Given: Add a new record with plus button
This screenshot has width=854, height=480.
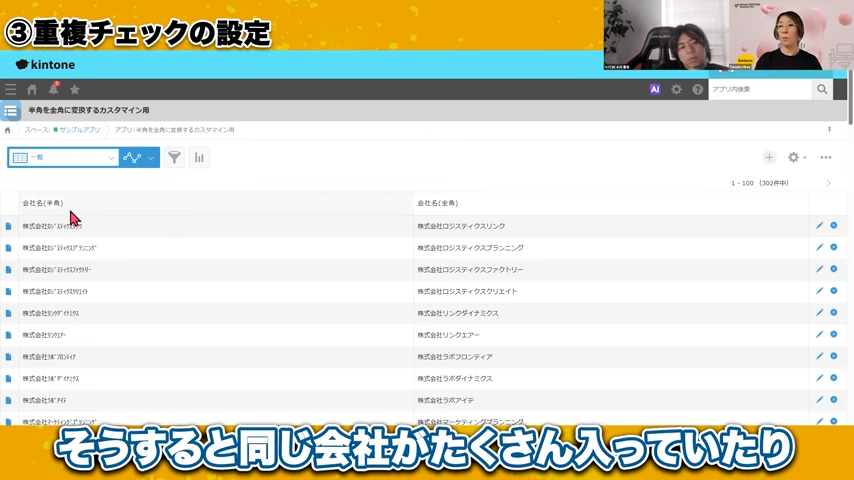Looking at the screenshot, I should tap(769, 157).
